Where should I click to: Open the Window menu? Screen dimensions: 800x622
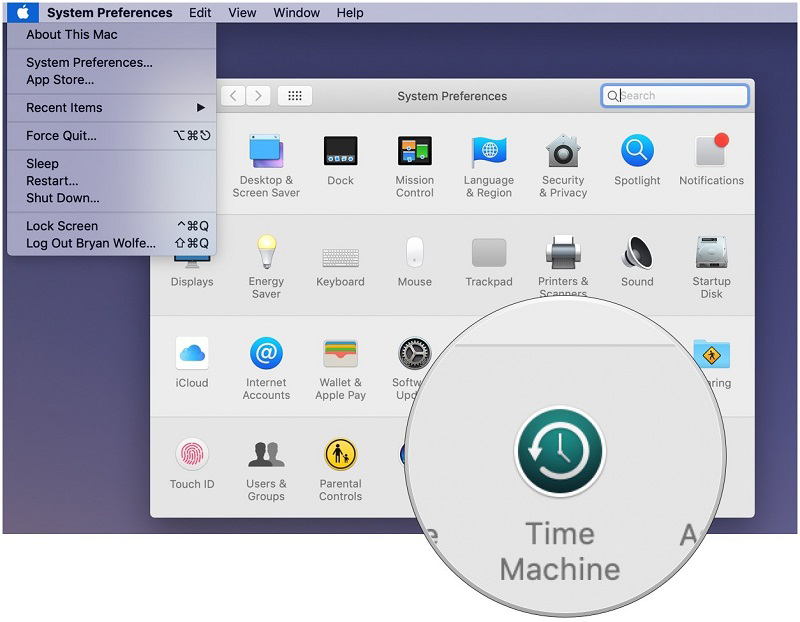coord(296,12)
